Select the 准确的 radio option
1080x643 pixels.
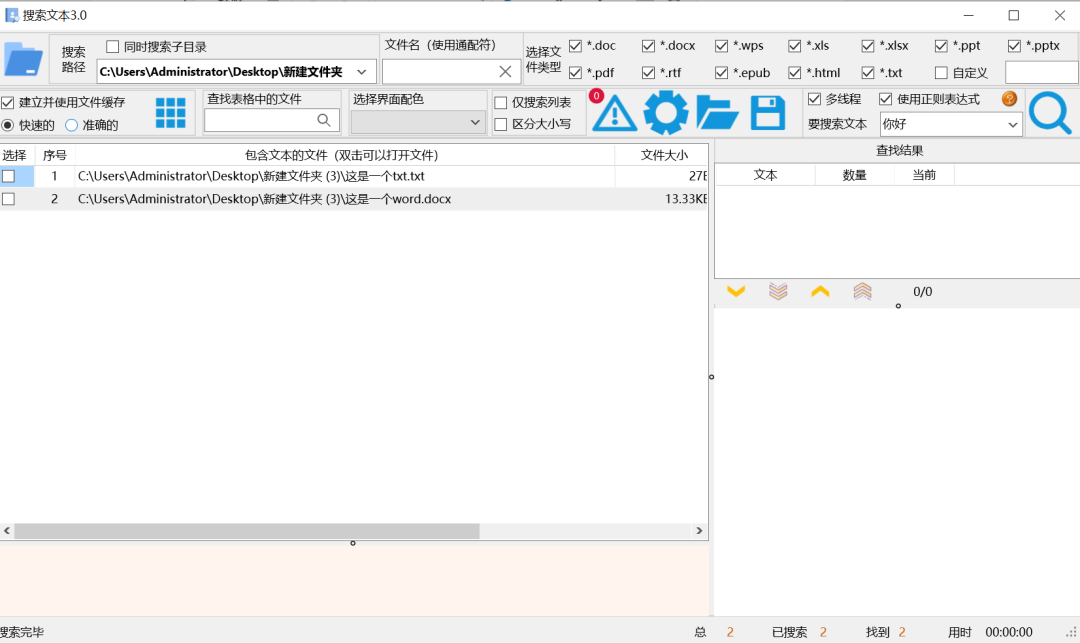click(x=72, y=125)
